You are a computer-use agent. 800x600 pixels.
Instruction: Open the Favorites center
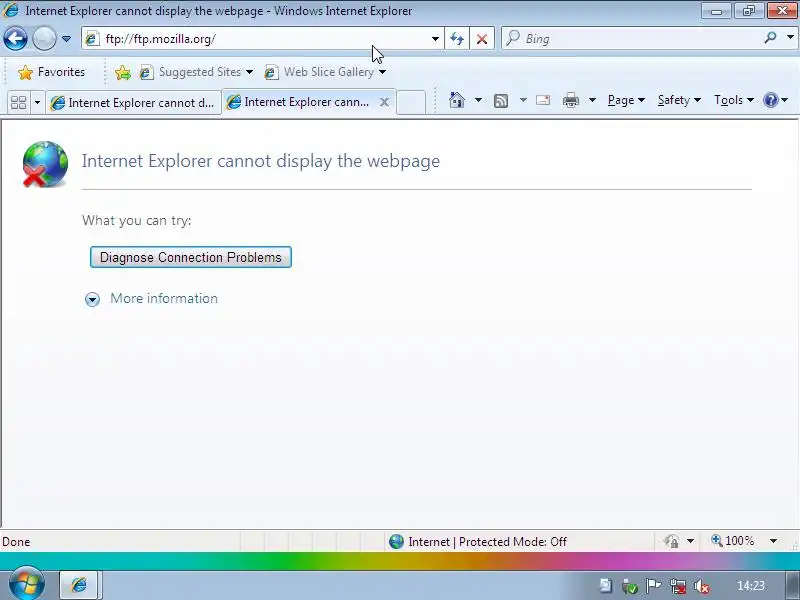tap(51, 72)
